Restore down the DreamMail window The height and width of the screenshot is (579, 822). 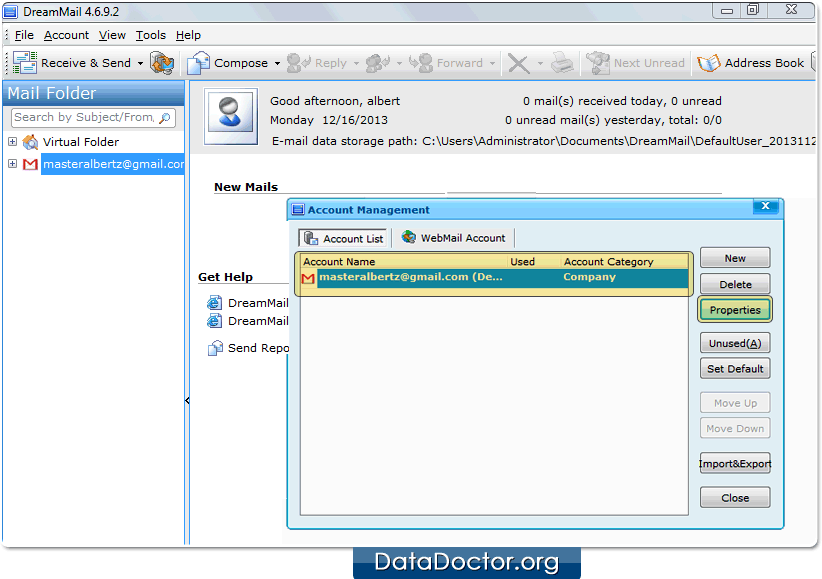753,10
